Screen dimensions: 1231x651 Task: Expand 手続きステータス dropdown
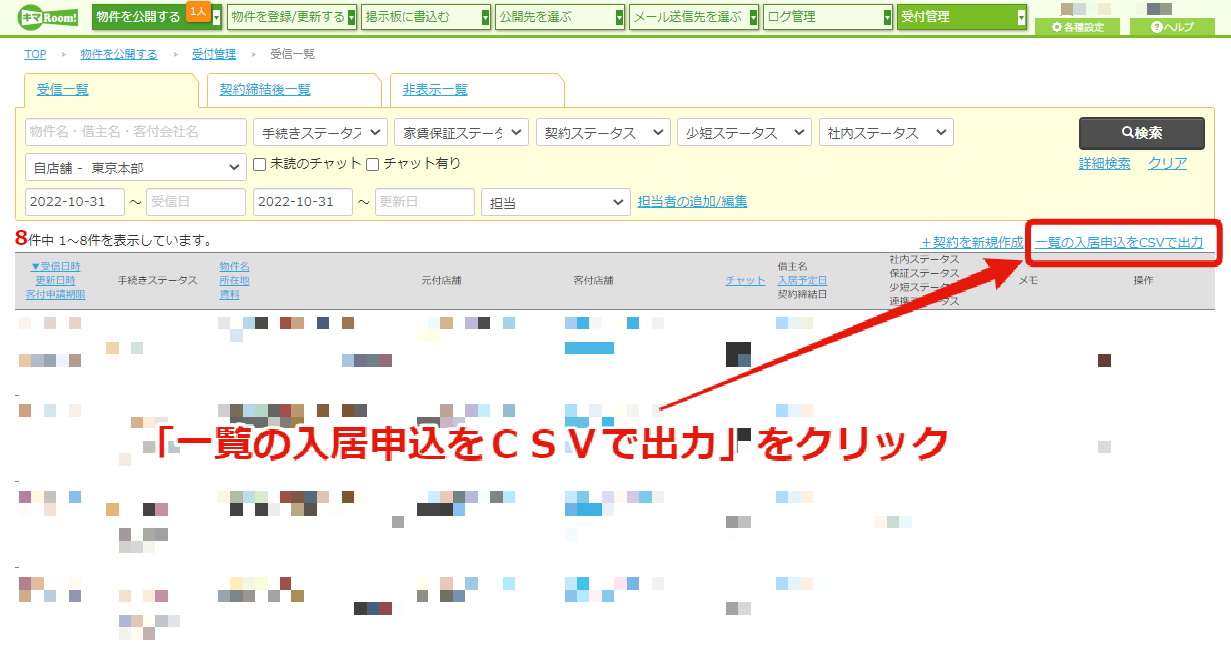(x=320, y=133)
